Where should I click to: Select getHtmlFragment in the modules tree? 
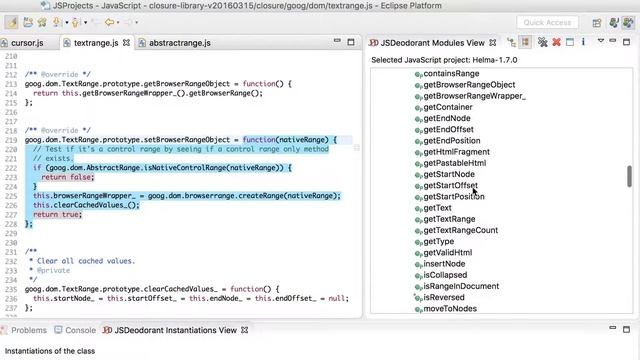tap(456, 152)
